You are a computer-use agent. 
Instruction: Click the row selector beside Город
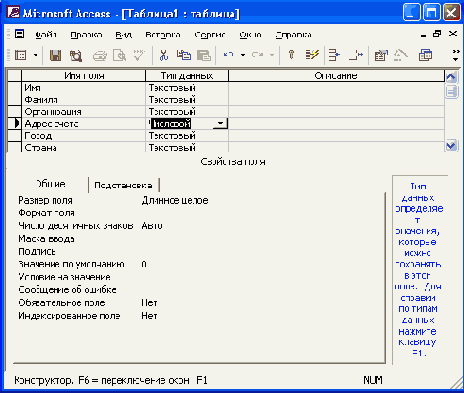coord(14,136)
